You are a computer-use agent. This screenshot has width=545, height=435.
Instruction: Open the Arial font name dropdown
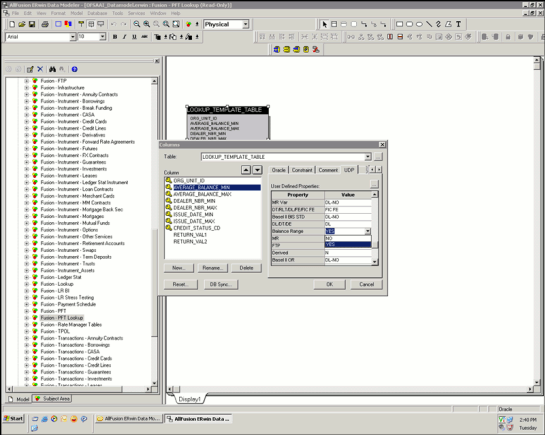tap(73, 37)
